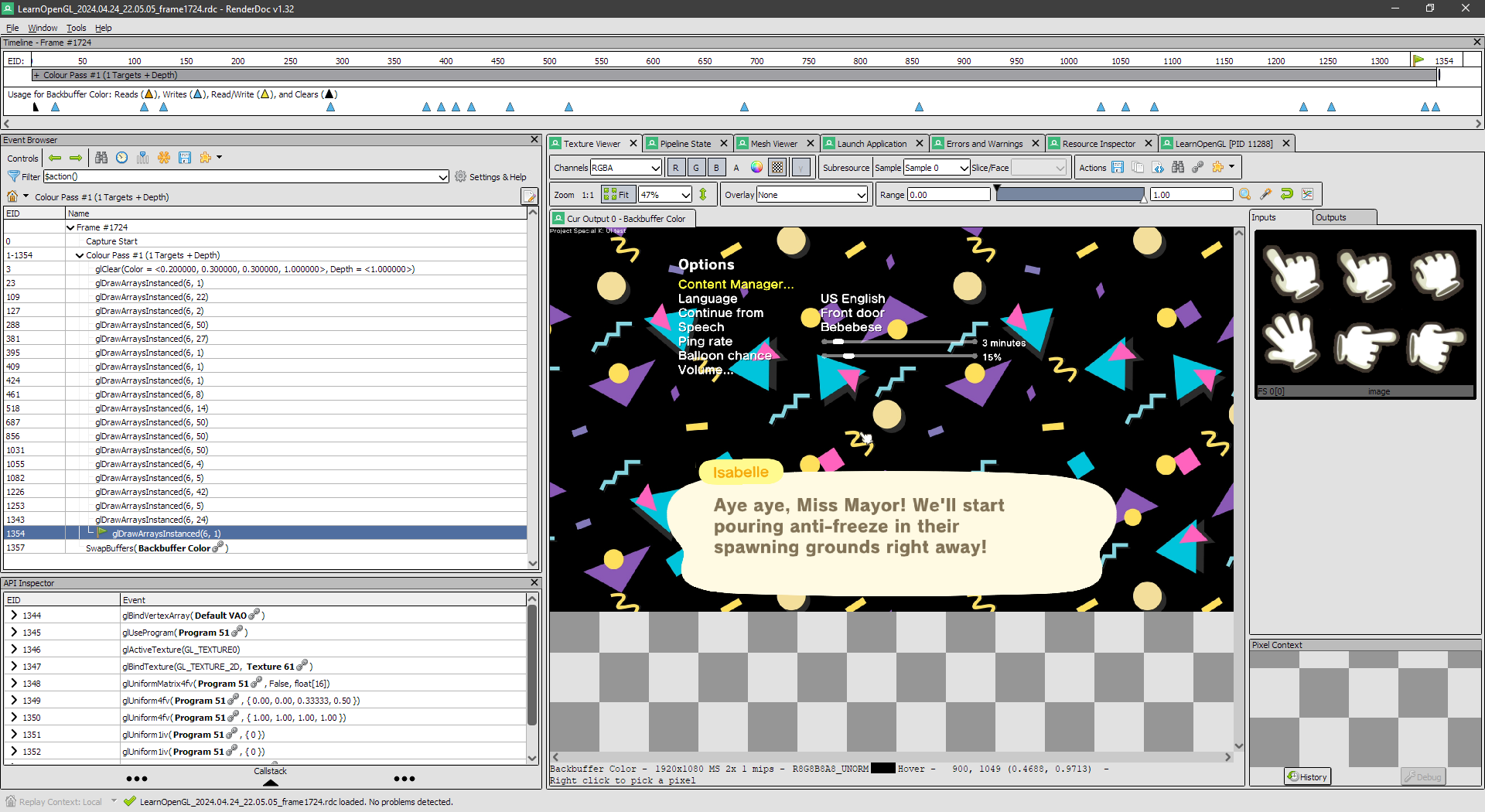Open the resource link chain icon in Actions
The image size is (1485, 812).
click(1198, 167)
